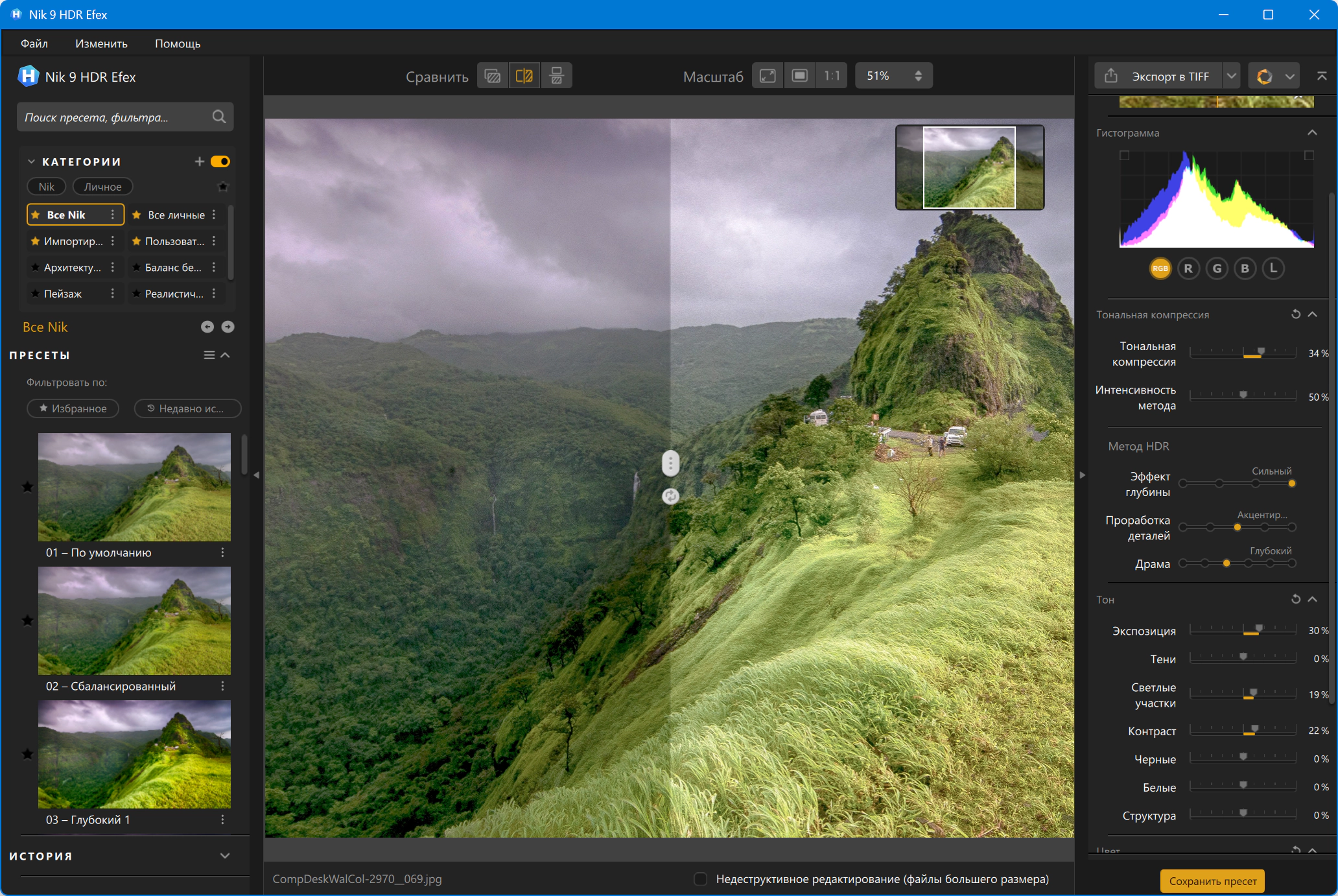Image resolution: width=1338 pixels, height=896 pixels.
Task: Toggle the categories orange switch
Action: pyautogui.click(x=220, y=161)
